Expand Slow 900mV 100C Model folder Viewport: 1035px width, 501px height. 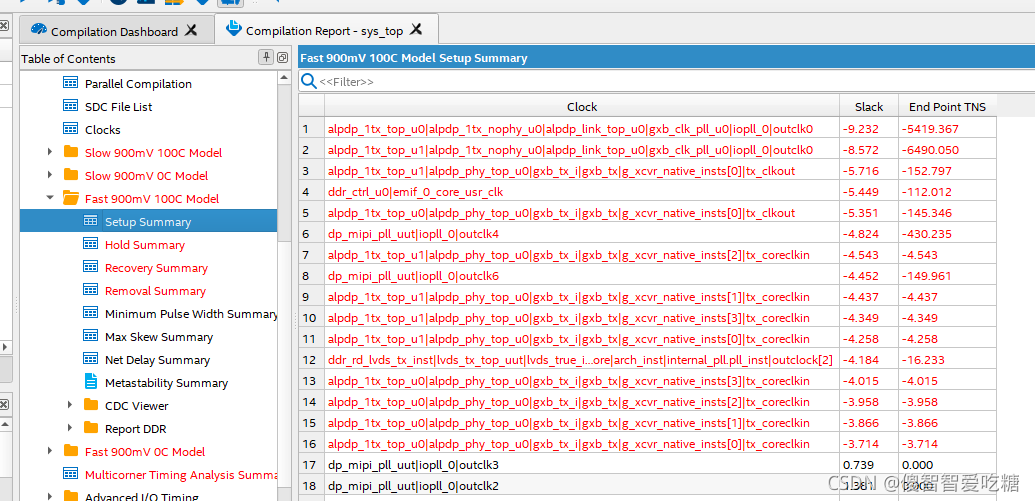[x=50, y=152]
